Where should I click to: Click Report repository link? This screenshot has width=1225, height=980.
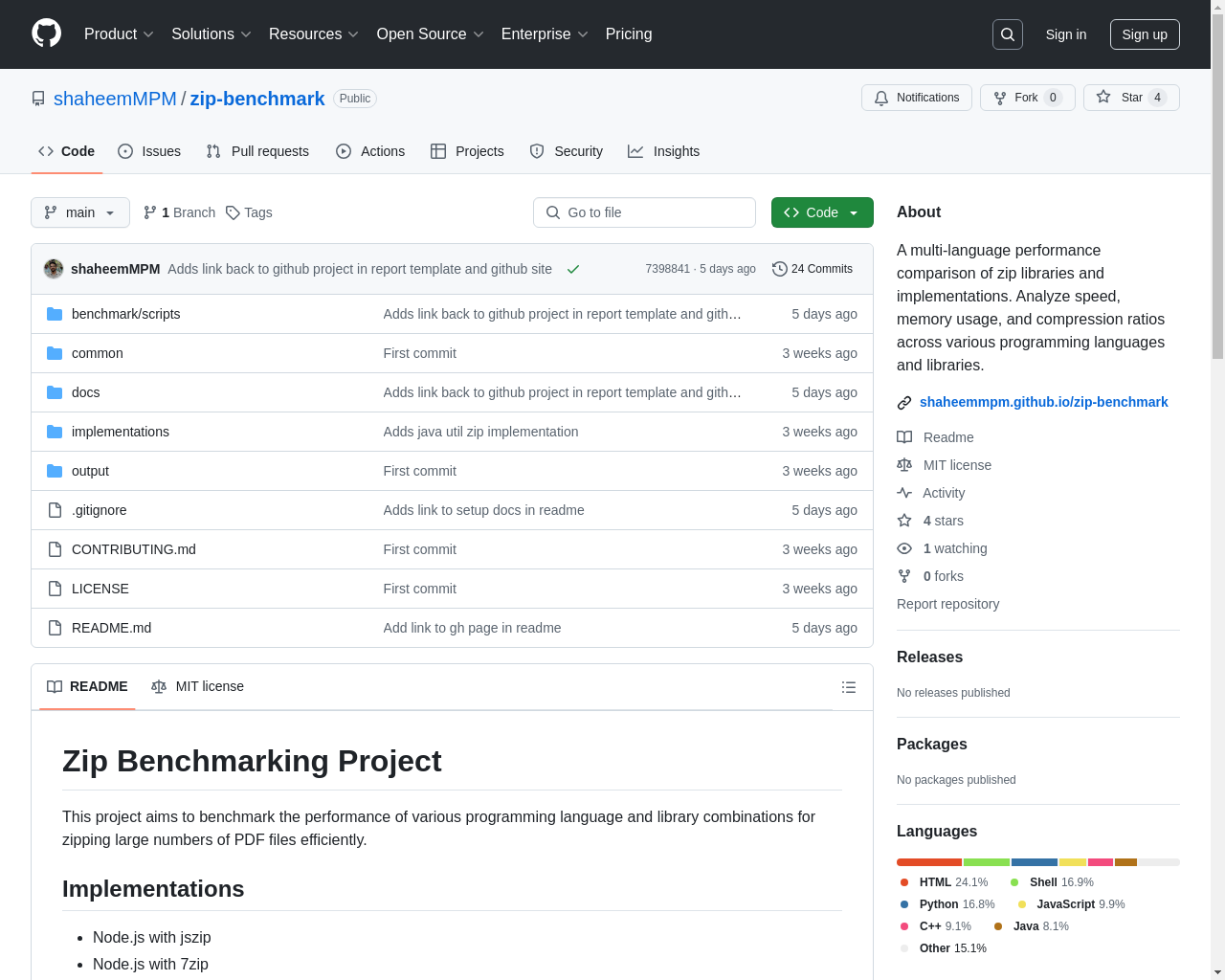point(947,604)
